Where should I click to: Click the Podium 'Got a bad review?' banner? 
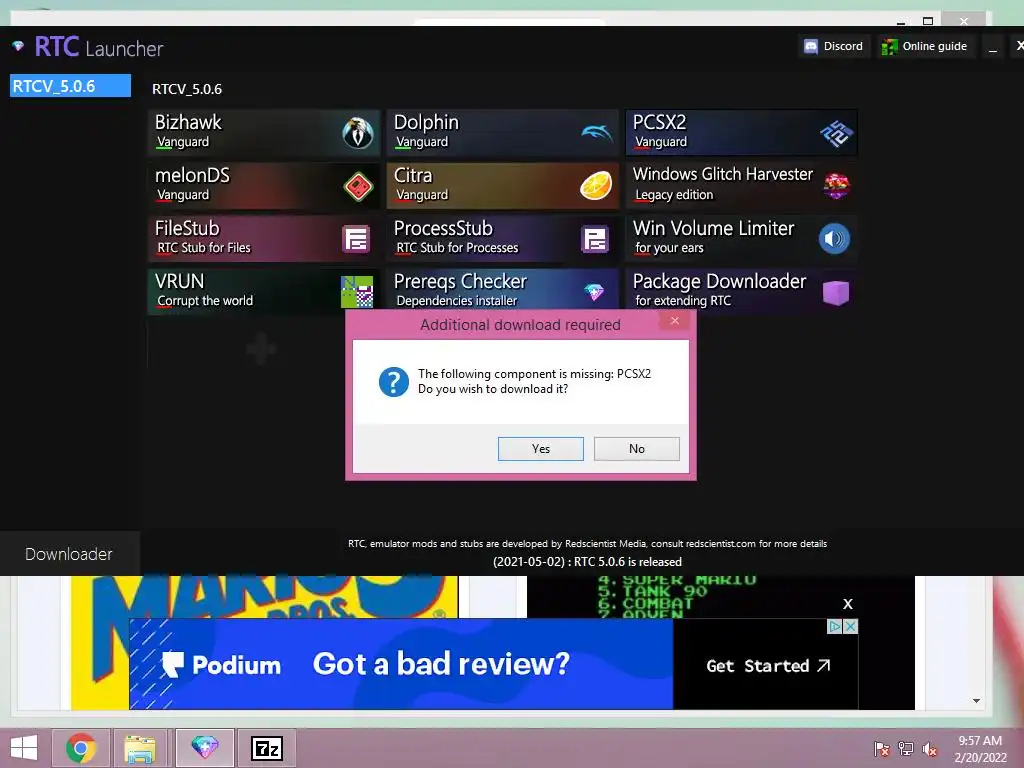tap(401, 664)
